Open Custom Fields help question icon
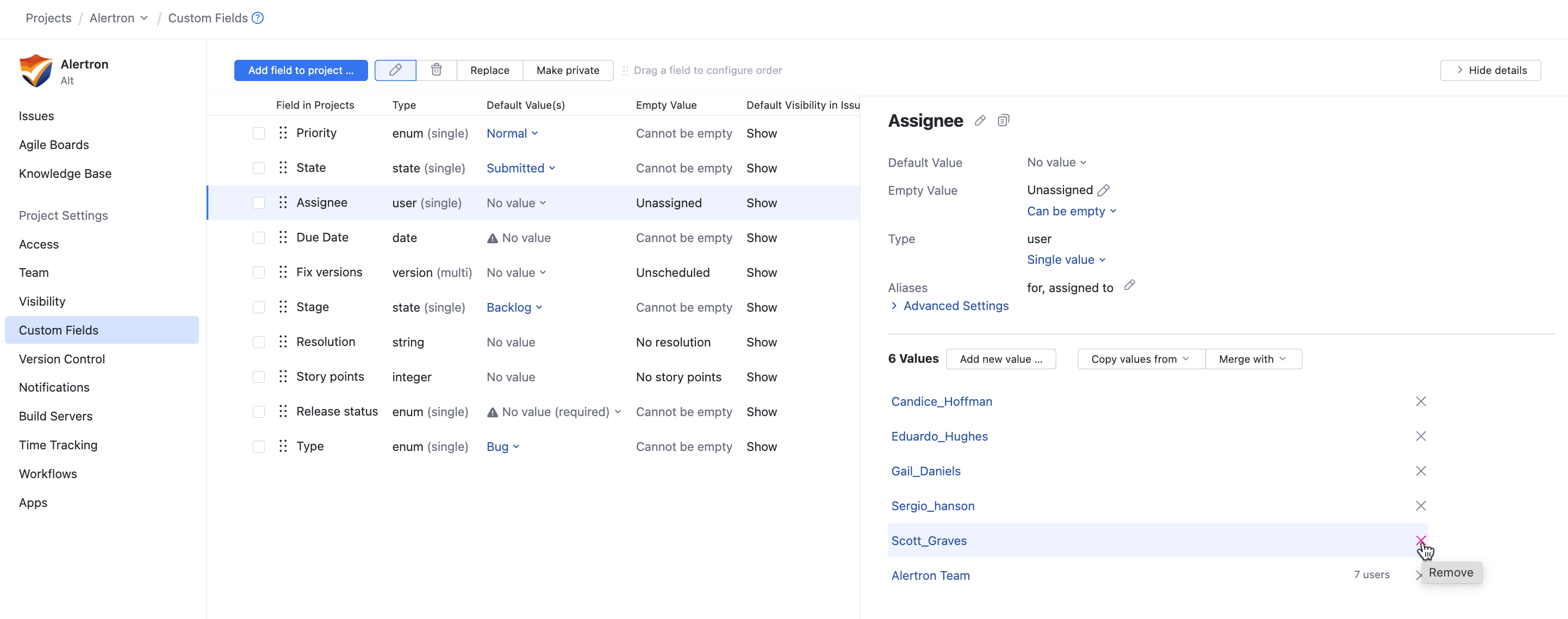 (x=258, y=18)
